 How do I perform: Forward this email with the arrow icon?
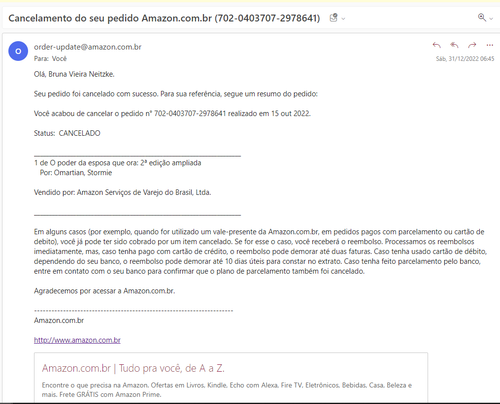point(472,45)
